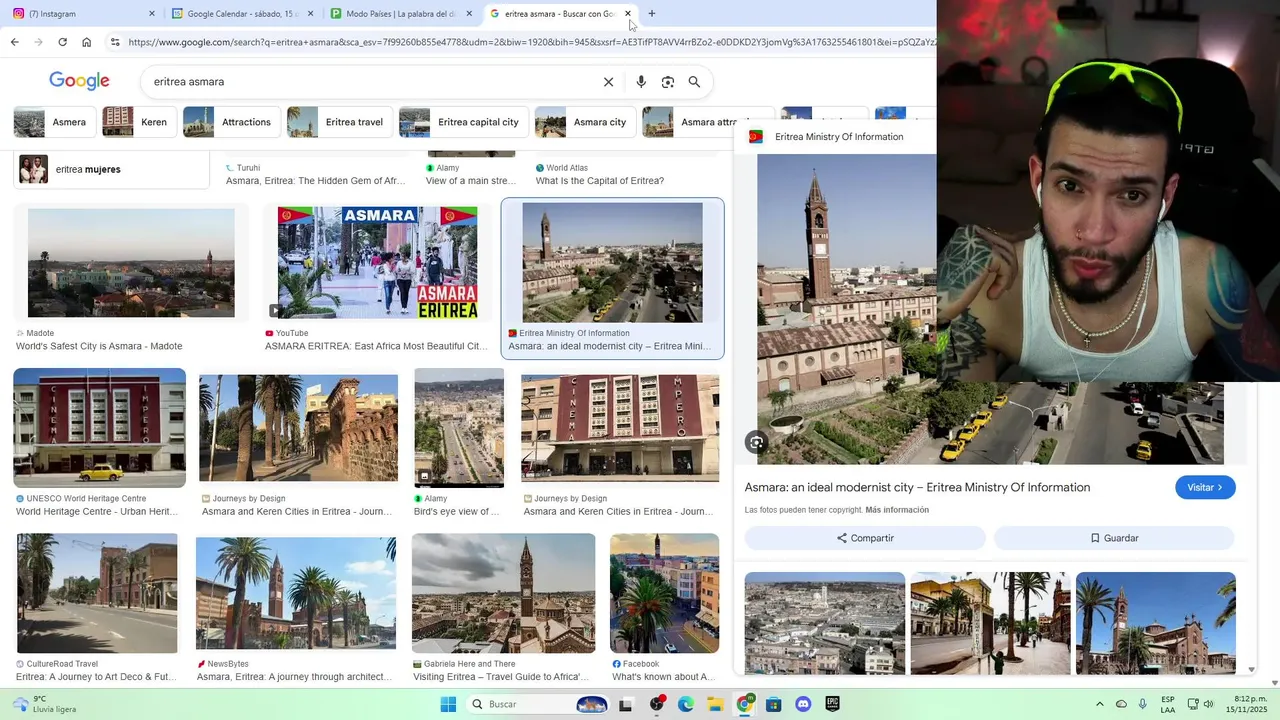This screenshot has height=720, width=1280.
Task: Open Alamy Bird's eye view image
Action: (x=459, y=428)
